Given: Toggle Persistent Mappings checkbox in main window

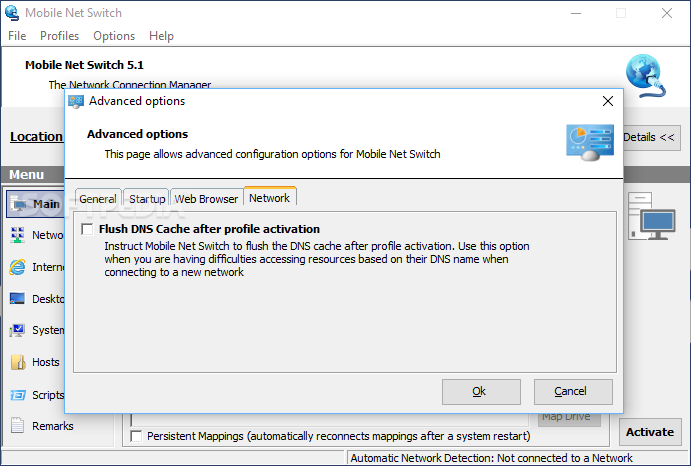Looking at the screenshot, I should pos(136,436).
